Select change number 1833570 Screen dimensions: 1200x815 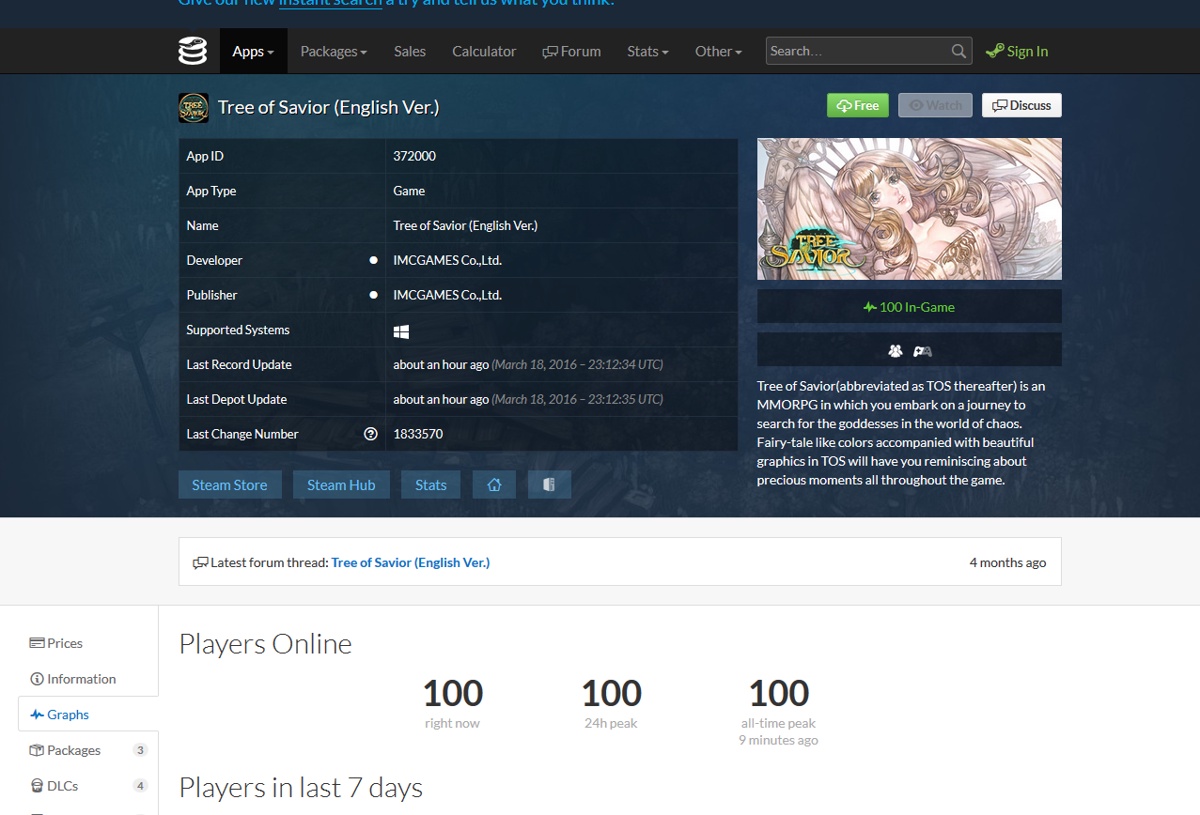(418, 434)
